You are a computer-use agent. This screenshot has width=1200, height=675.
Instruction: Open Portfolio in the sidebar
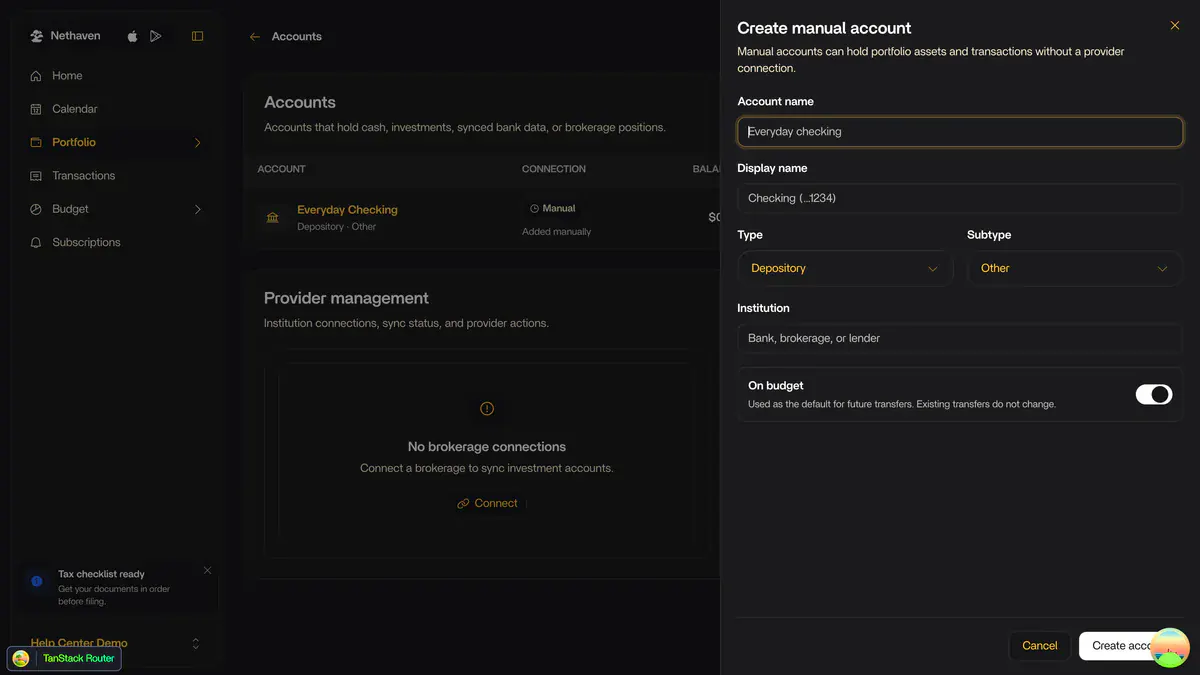[x=115, y=142]
